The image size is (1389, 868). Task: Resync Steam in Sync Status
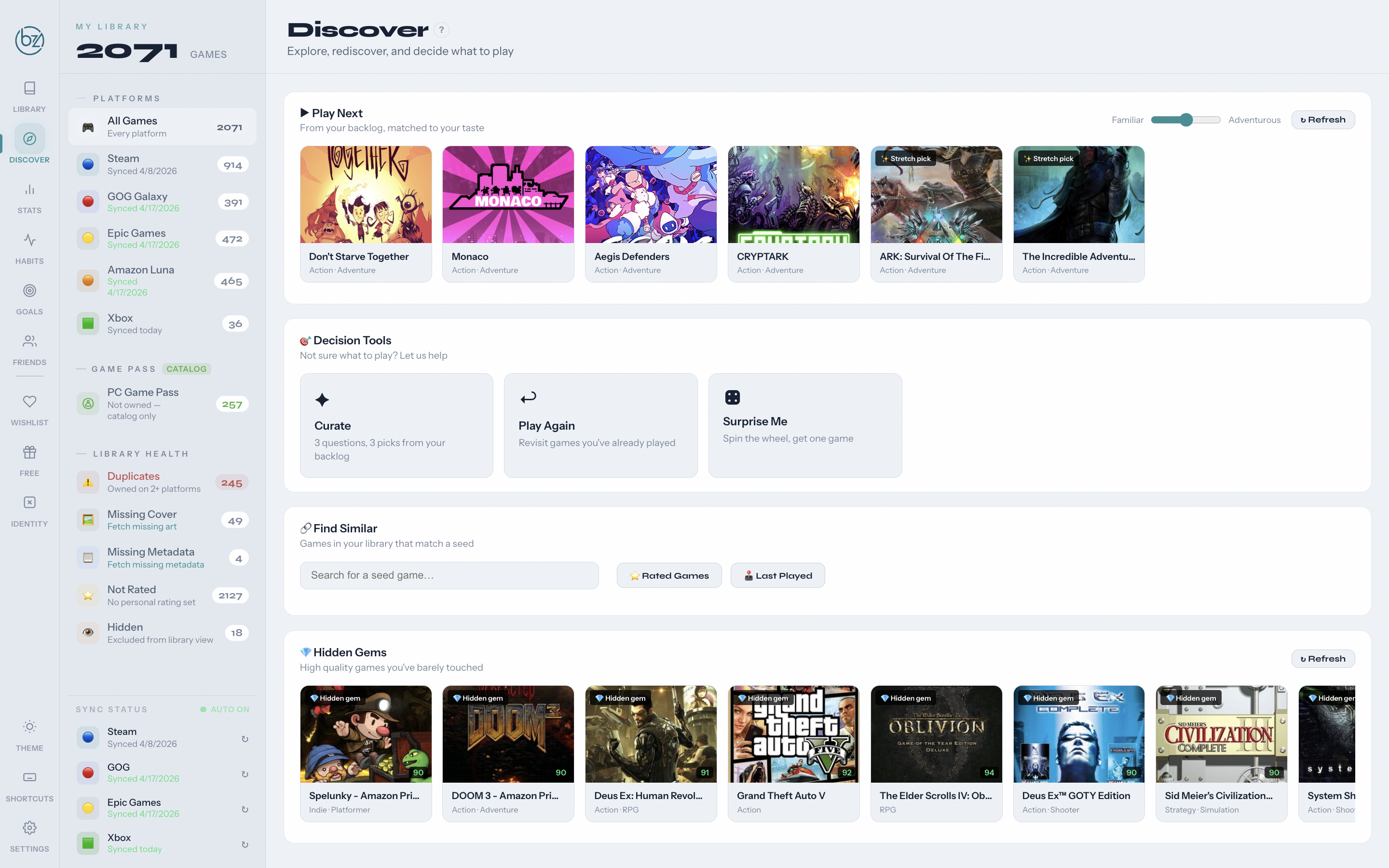click(245, 739)
